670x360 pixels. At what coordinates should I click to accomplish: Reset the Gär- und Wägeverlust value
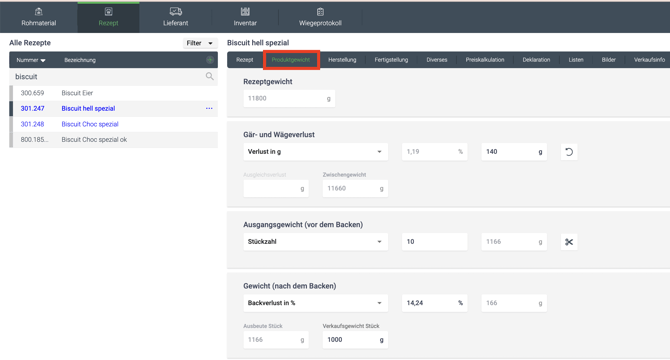pyautogui.click(x=569, y=152)
